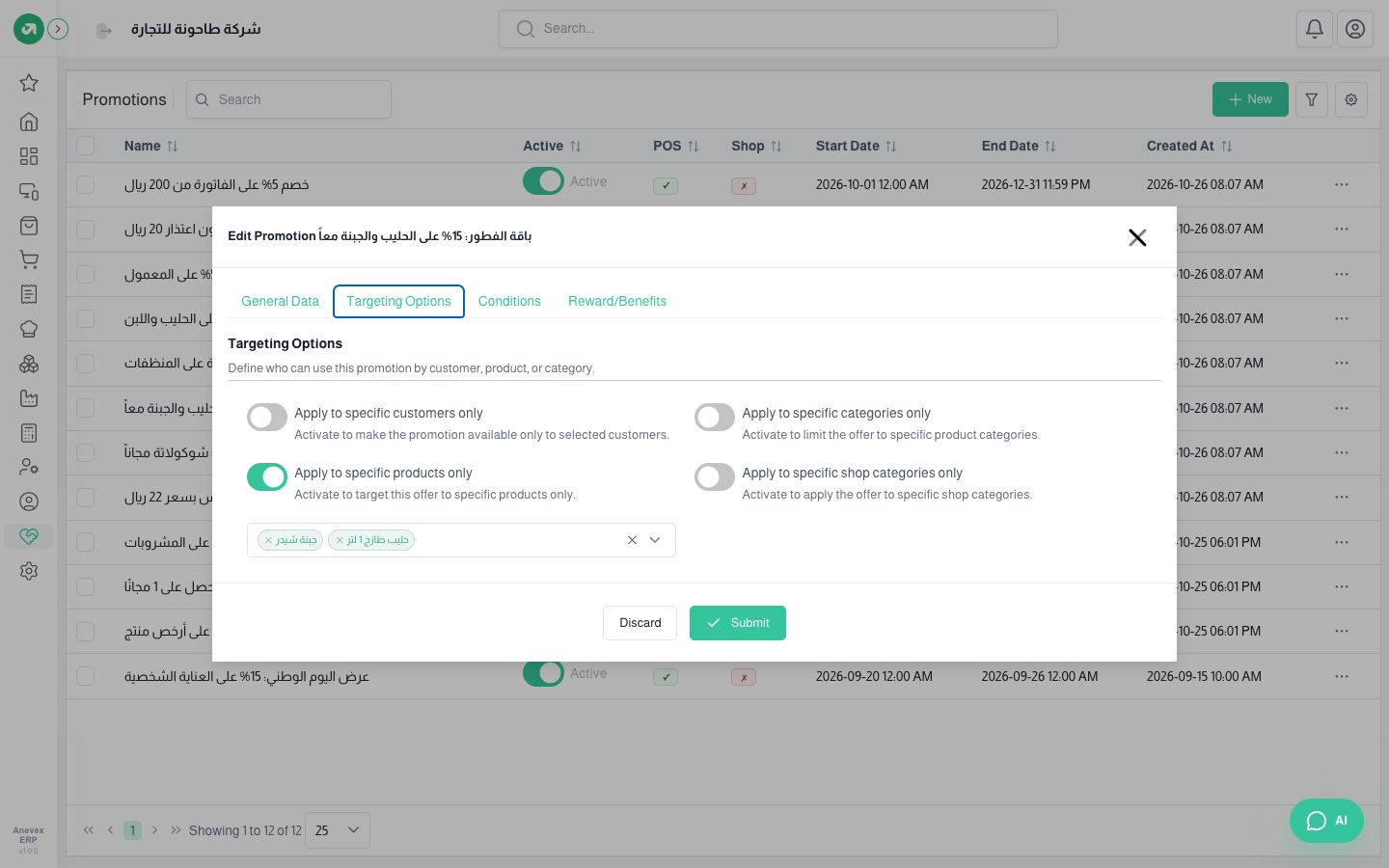Image resolution: width=1389 pixels, height=868 pixels.
Task: Switch to the Conditions tab
Action: (x=509, y=301)
